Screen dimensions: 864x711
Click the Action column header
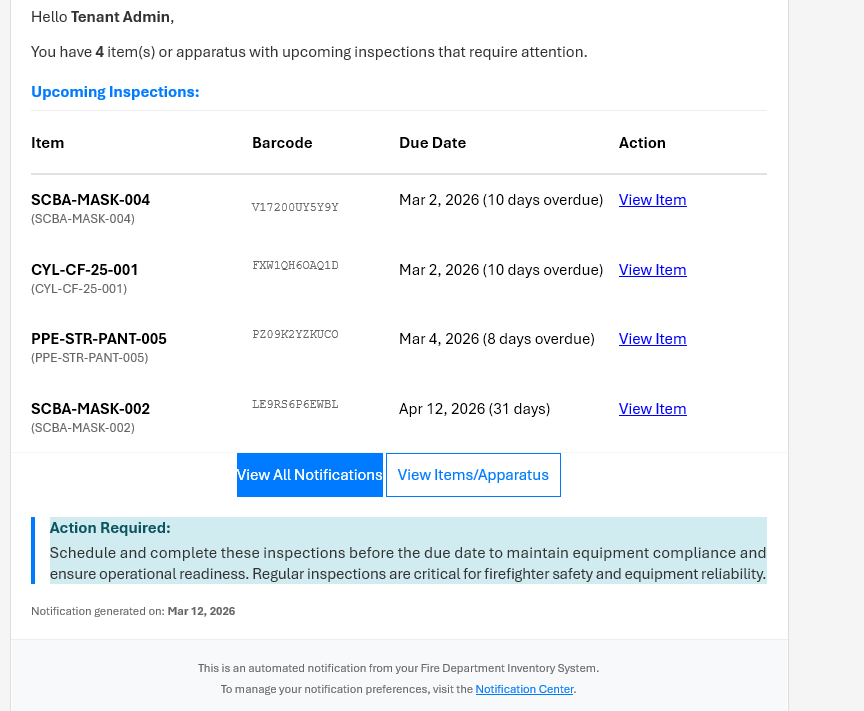tap(642, 142)
